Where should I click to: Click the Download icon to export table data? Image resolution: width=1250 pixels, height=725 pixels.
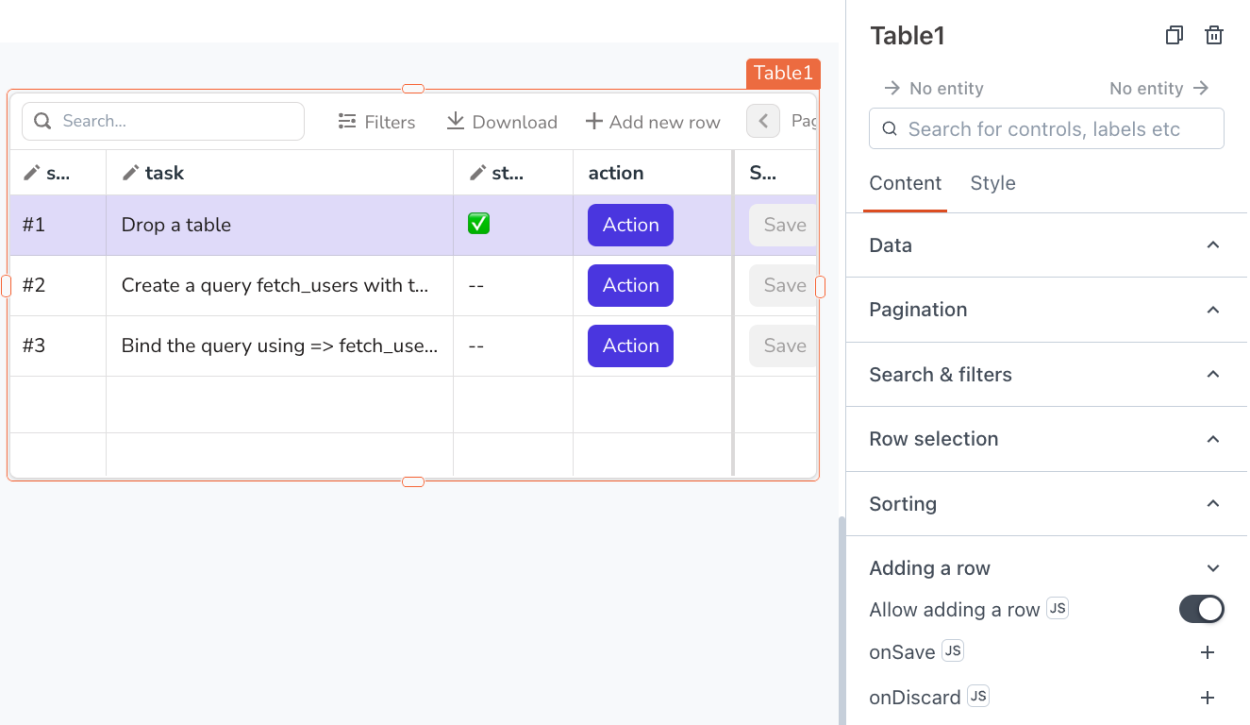click(x=460, y=121)
